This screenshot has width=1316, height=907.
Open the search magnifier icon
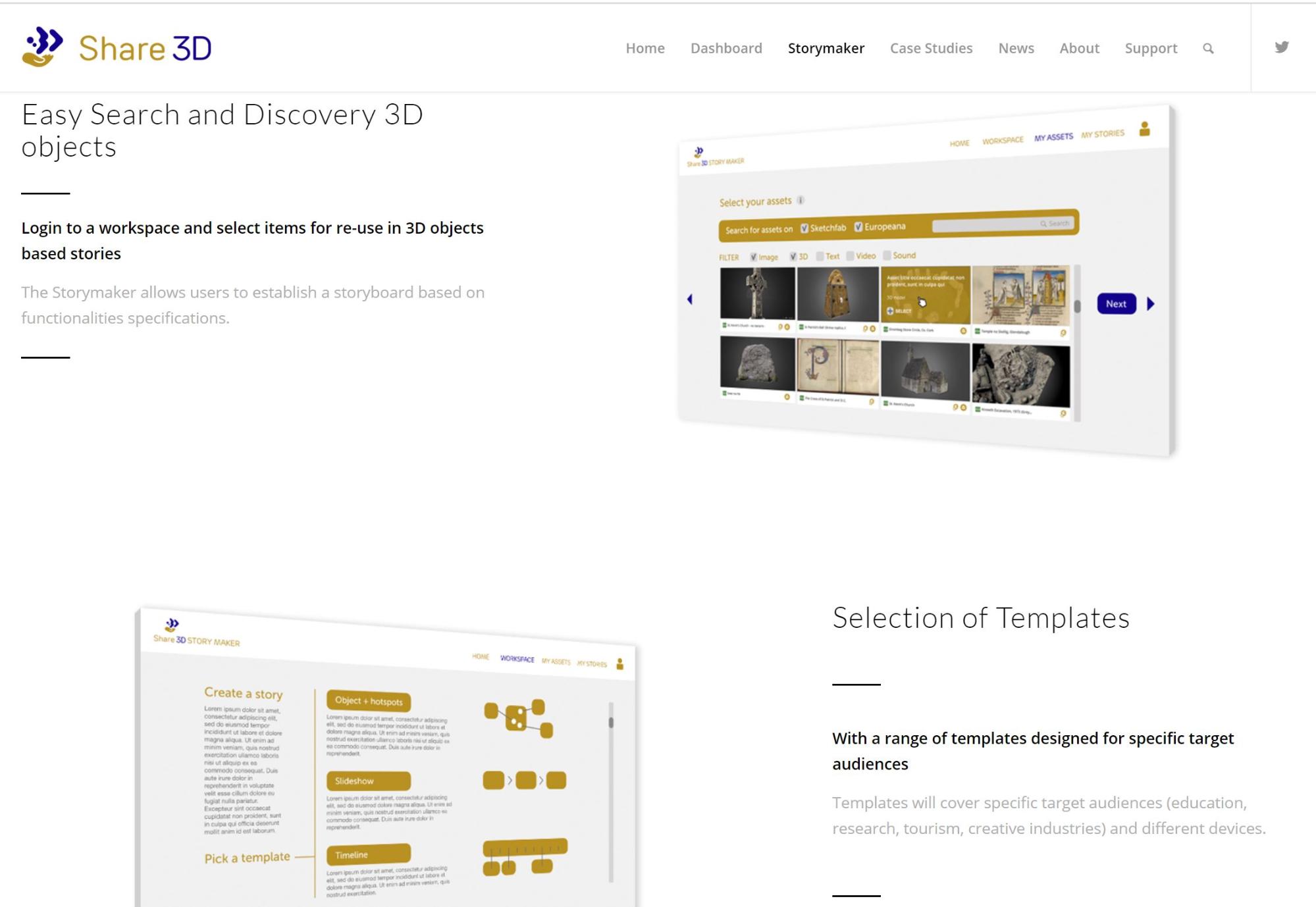[x=1208, y=48]
